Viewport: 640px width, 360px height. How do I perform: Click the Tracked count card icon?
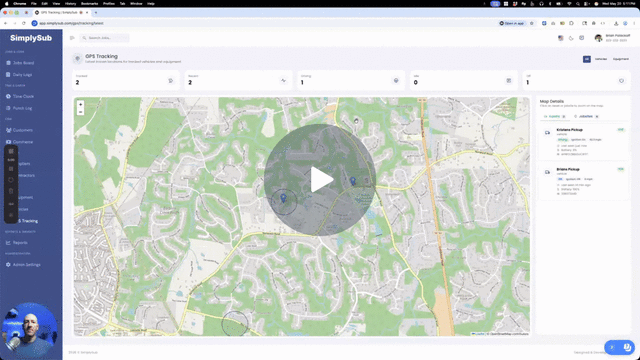point(171,81)
